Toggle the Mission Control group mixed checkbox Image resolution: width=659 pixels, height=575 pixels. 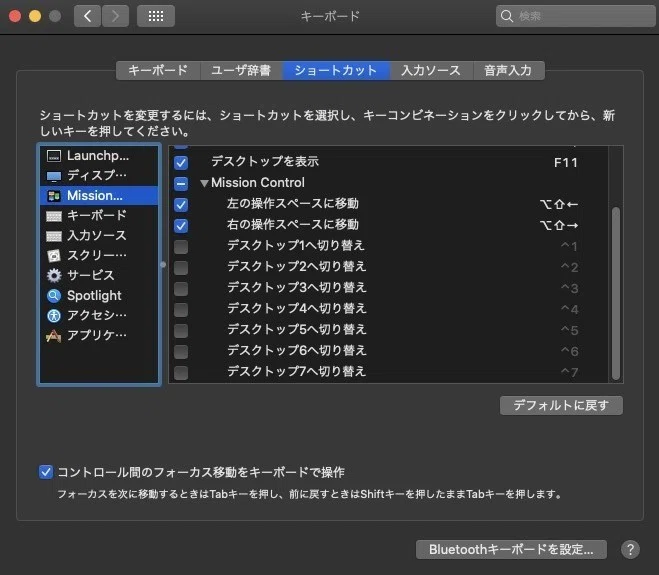pos(181,184)
